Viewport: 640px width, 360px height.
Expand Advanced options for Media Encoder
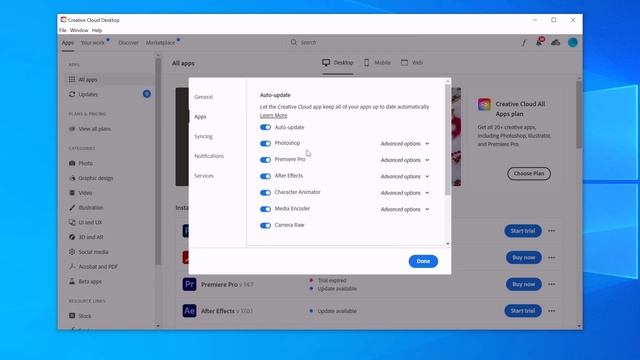coord(405,209)
